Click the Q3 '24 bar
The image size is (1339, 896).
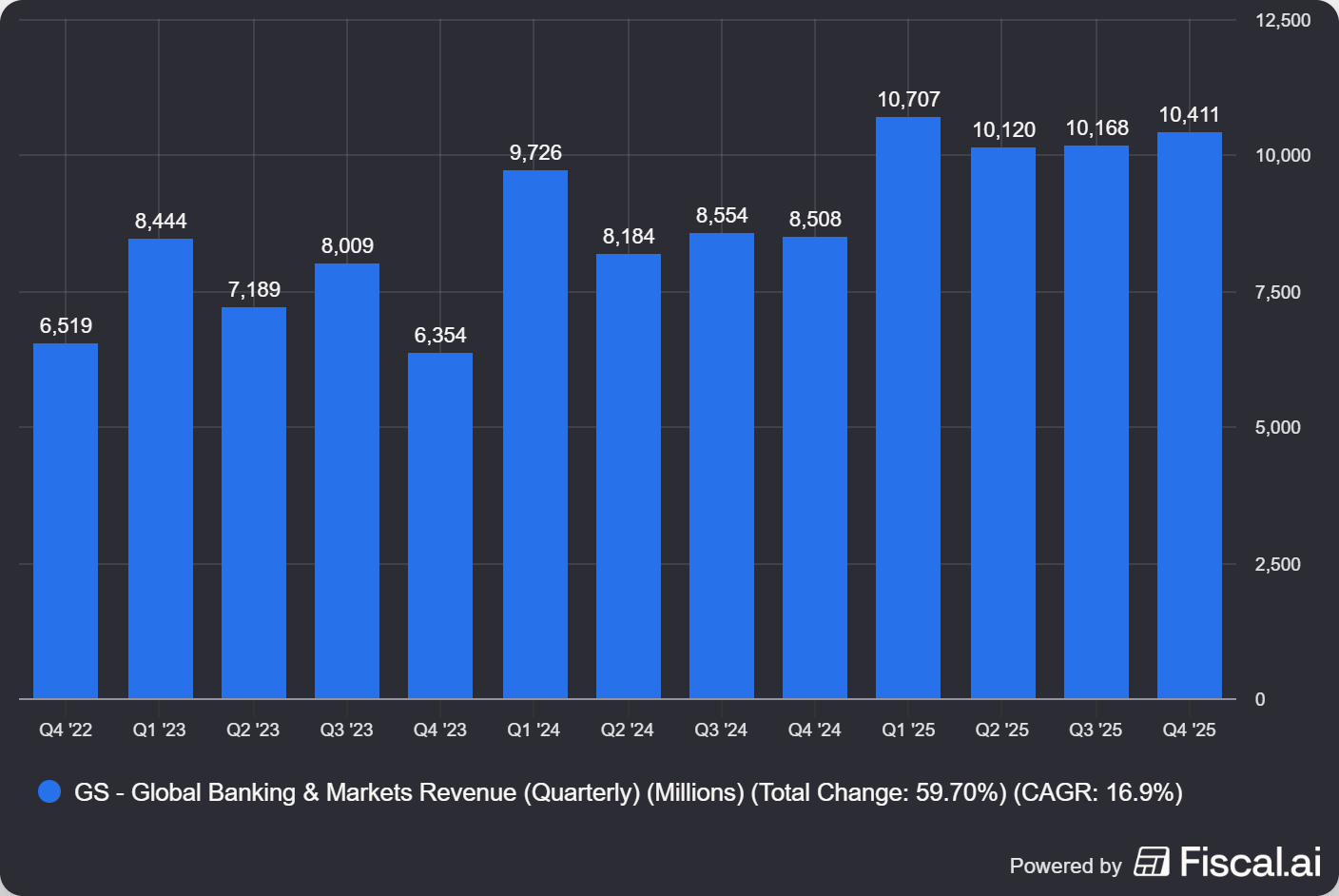click(x=722, y=466)
